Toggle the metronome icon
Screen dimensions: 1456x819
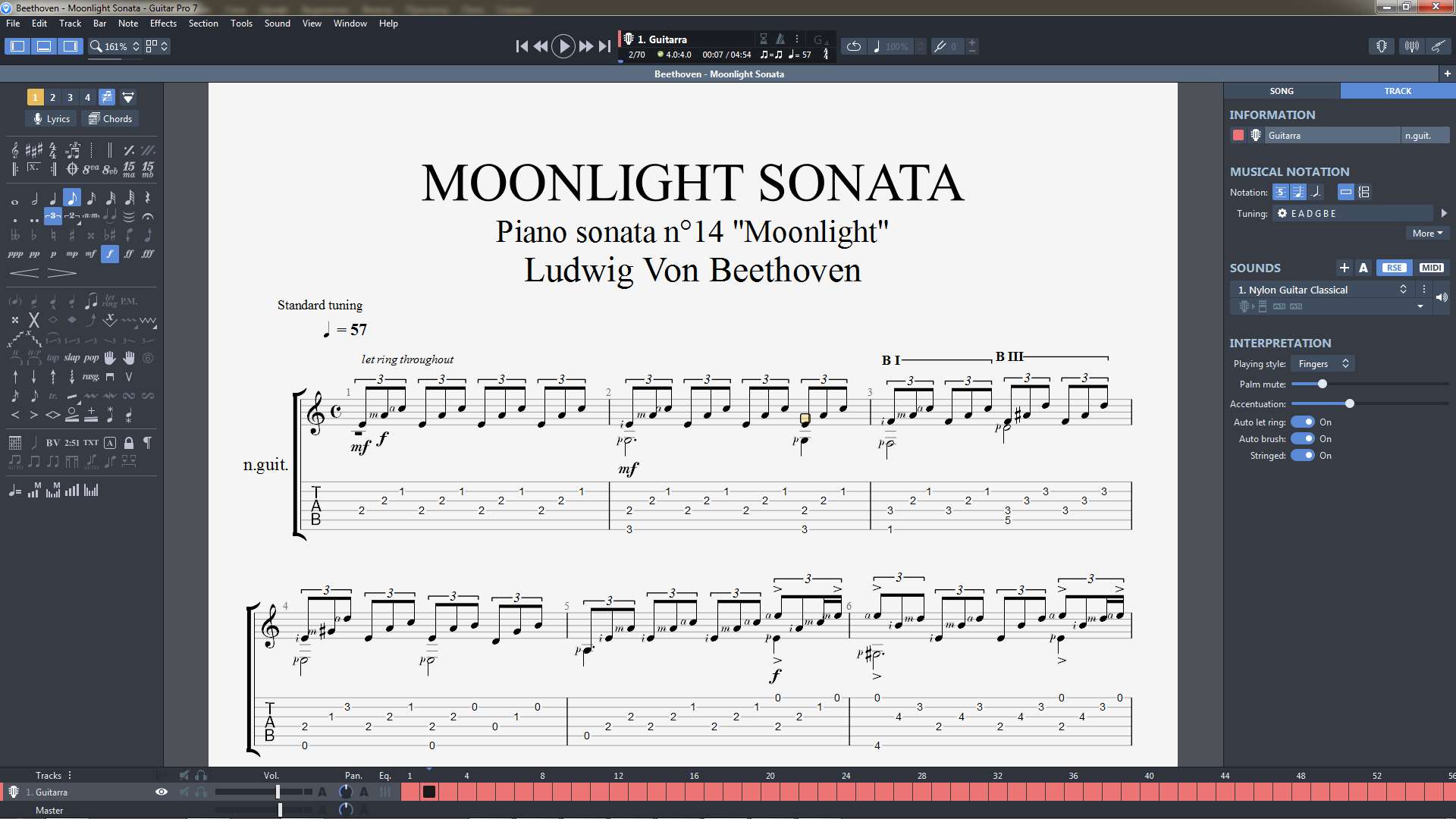tap(780, 39)
